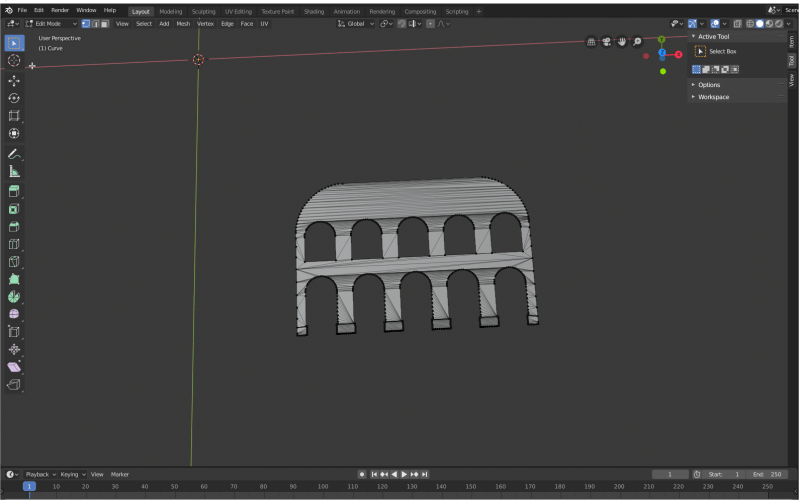Open the File menu

click(x=22, y=10)
